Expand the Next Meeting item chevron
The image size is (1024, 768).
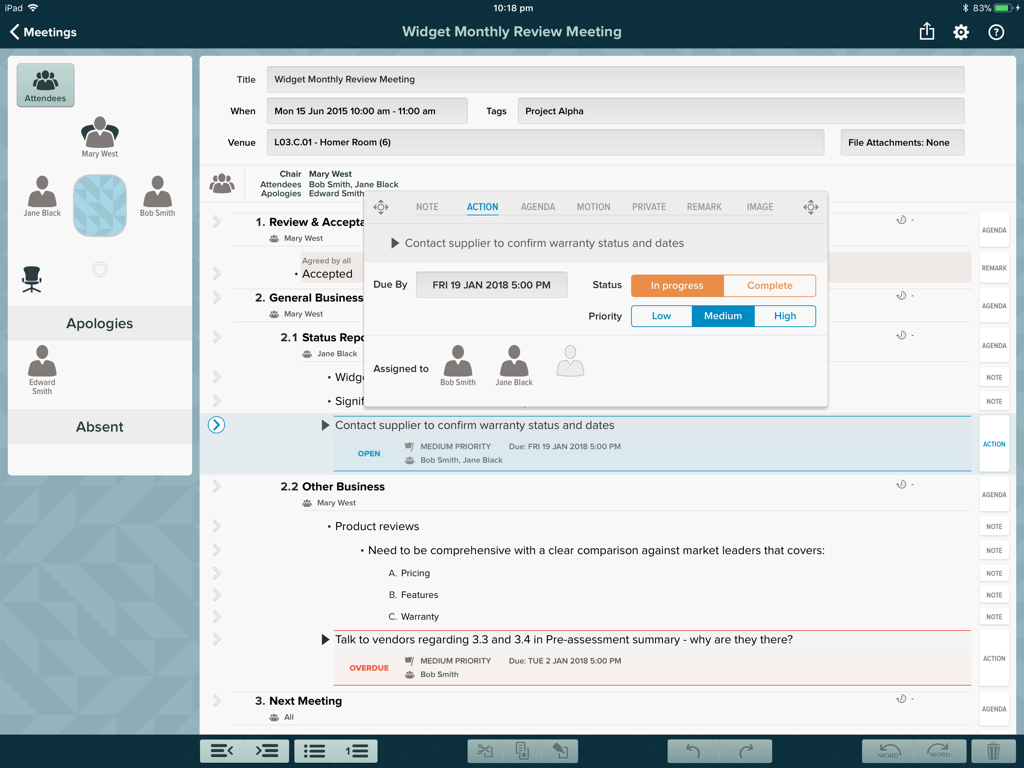pos(216,701)
